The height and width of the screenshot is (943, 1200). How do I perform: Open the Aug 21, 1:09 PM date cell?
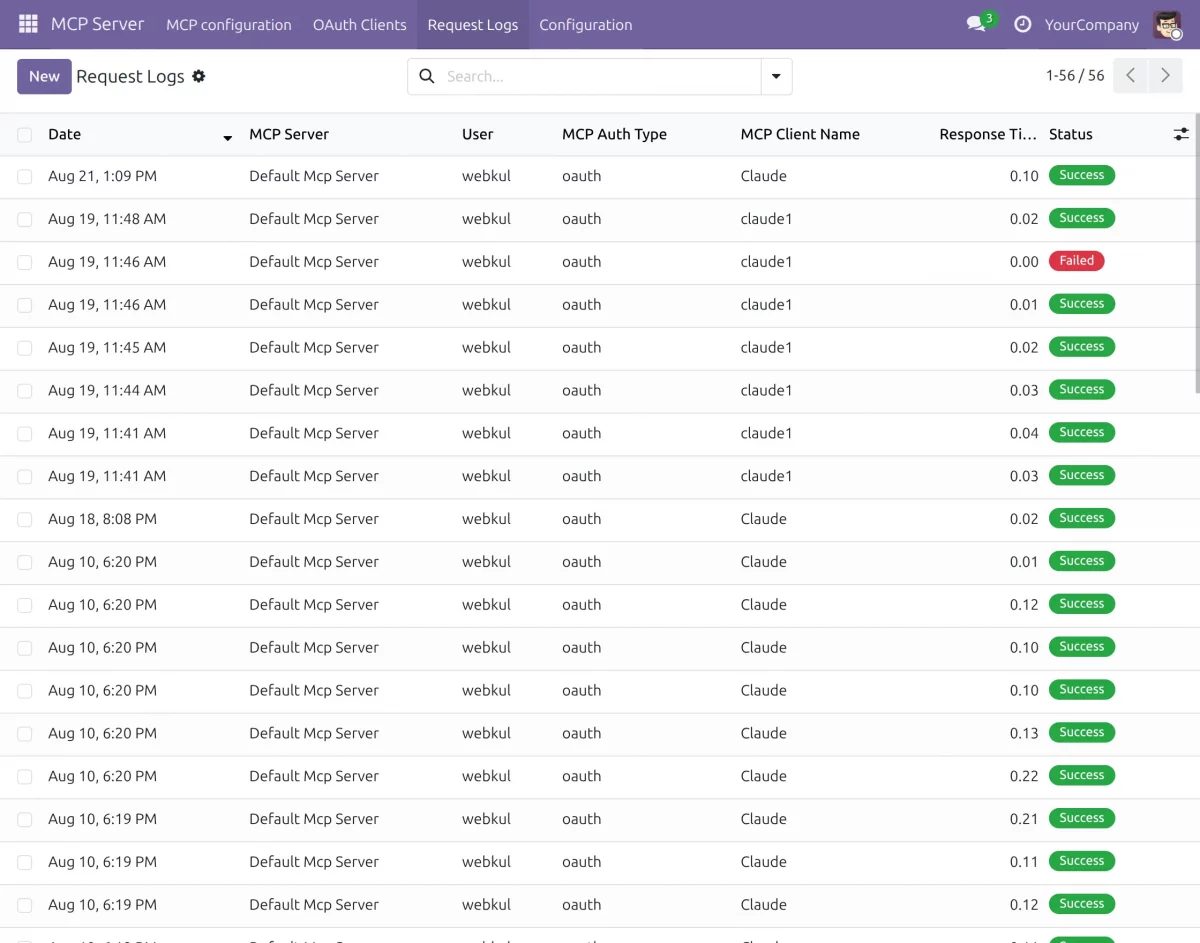click(x=102, y=176)
